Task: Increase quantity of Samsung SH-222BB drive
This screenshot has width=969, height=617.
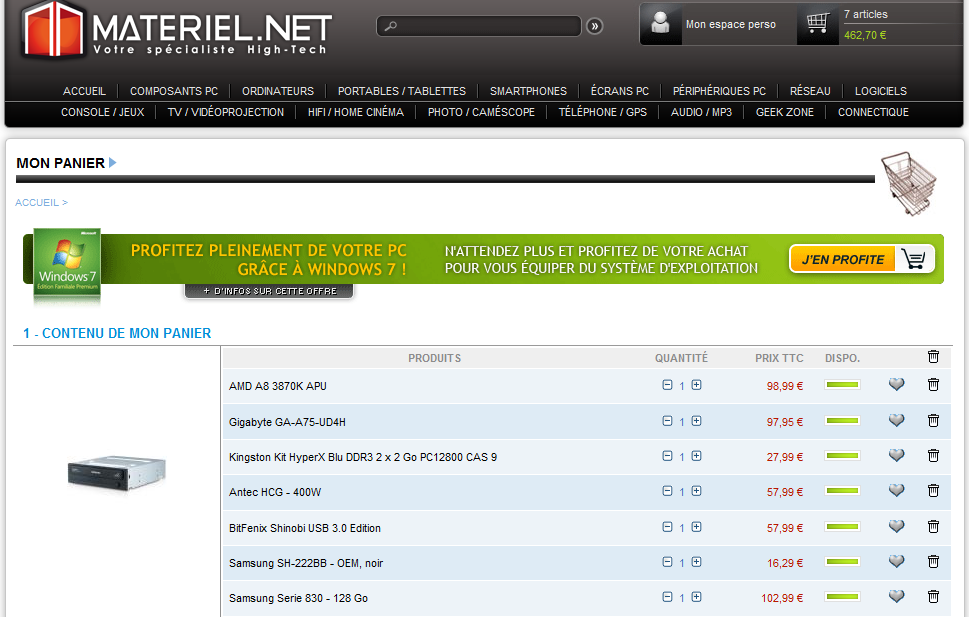Action: pyautogui.click(x=696, y=562)
